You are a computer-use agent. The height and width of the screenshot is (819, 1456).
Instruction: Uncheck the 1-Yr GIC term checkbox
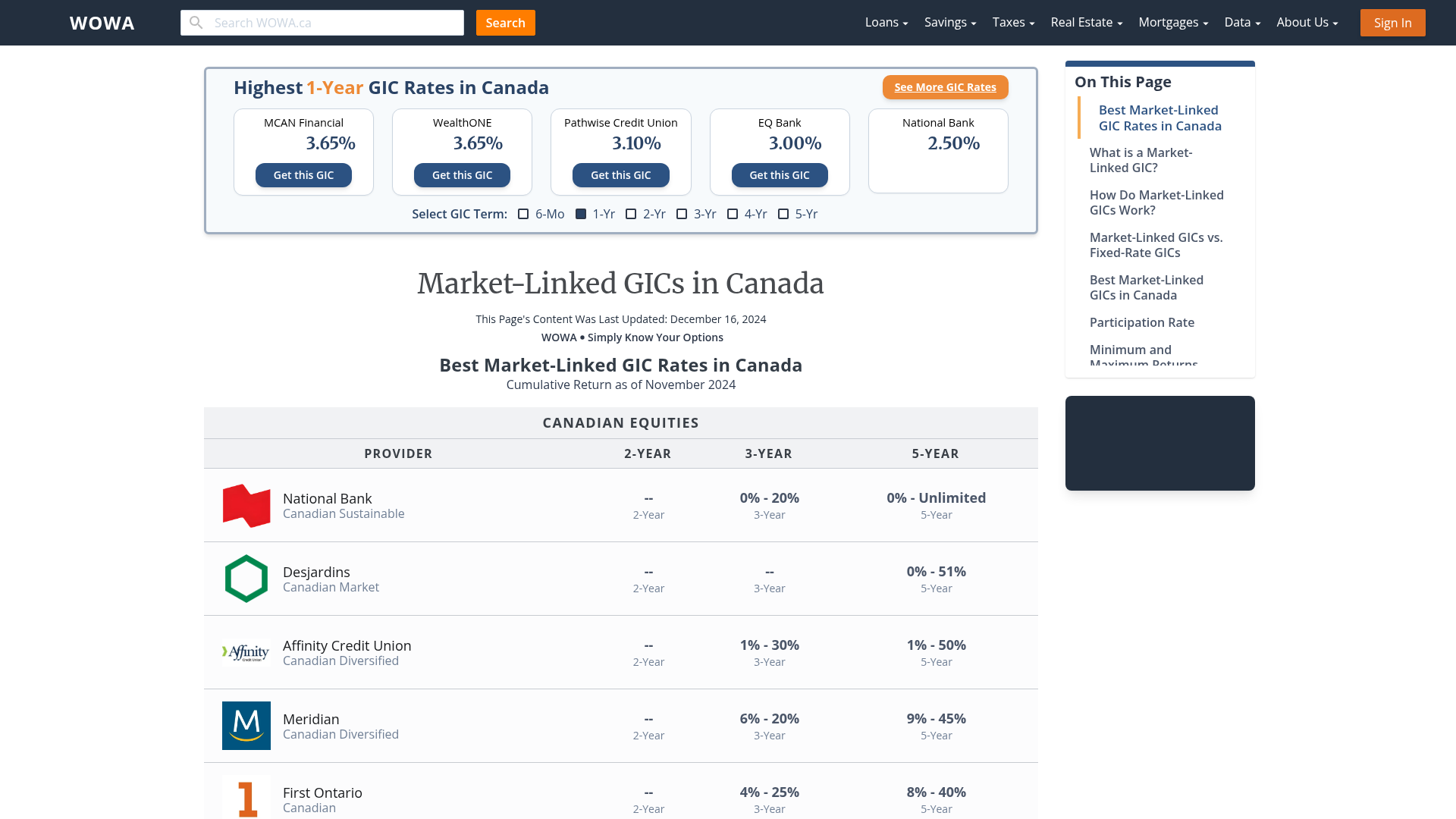(581, 214)
